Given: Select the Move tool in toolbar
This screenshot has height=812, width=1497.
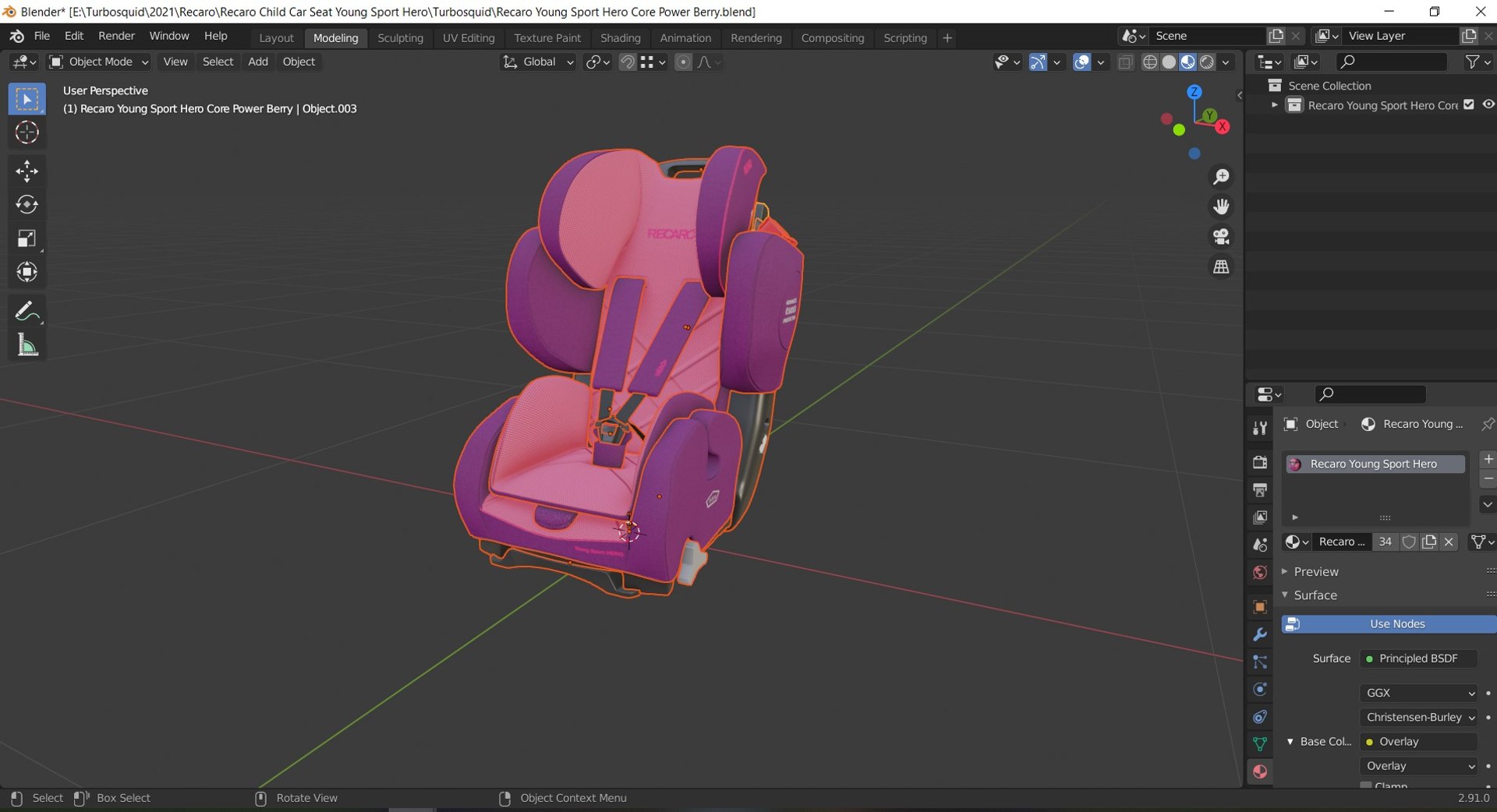Looking at the screenshot, I should 27,171.
